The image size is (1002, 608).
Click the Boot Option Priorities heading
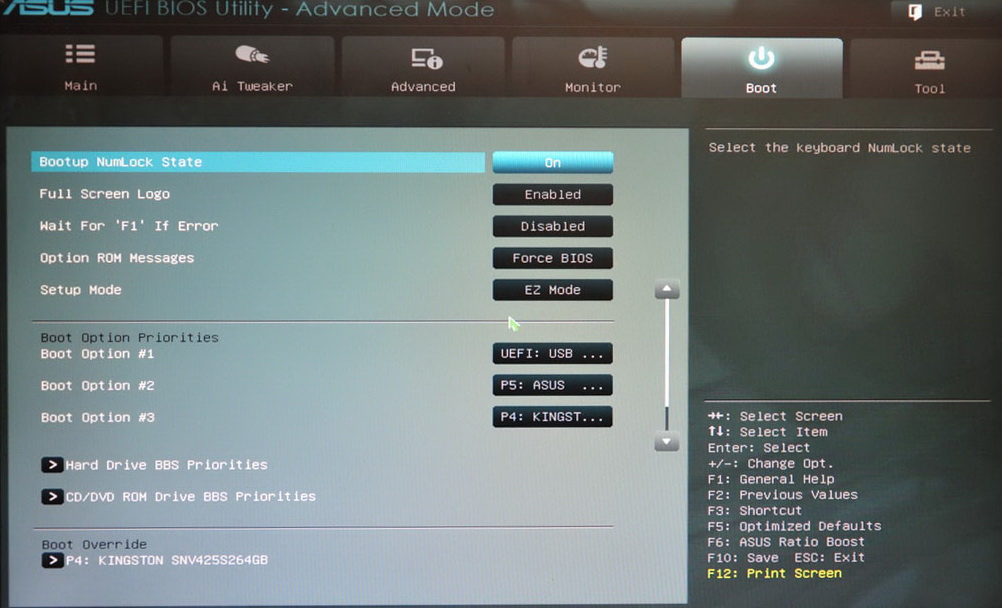[x=129, y=338]
